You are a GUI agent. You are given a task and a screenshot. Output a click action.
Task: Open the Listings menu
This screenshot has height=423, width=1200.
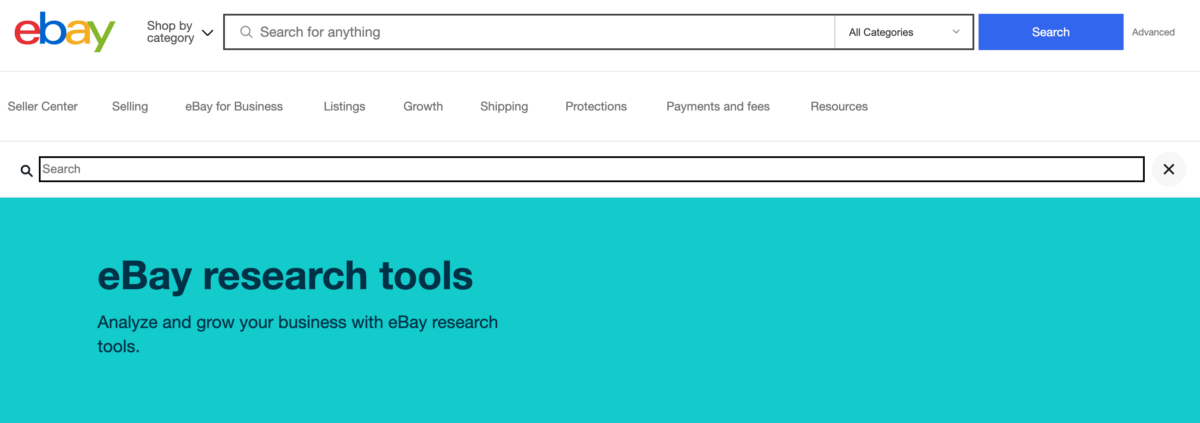(344, 106)
